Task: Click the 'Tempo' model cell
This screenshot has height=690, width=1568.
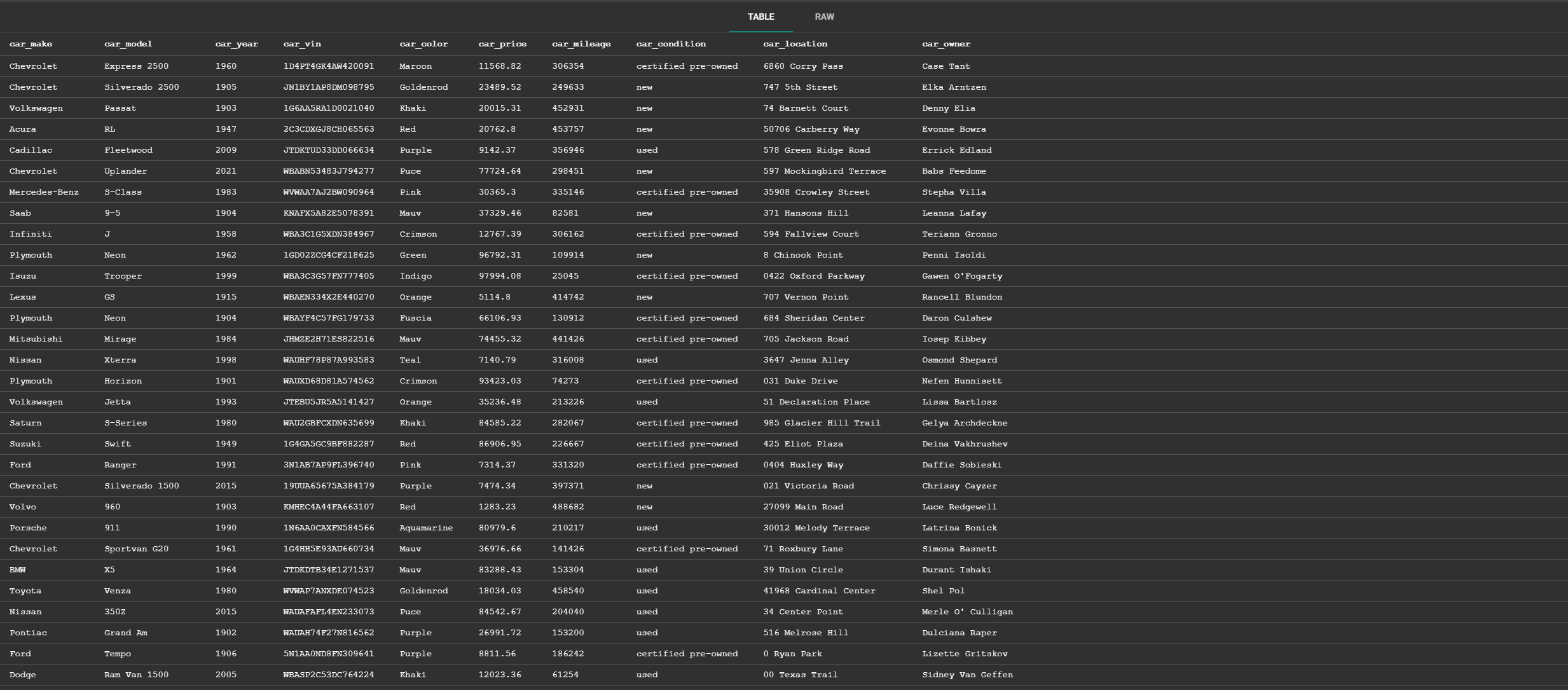Action: (118, 654)
